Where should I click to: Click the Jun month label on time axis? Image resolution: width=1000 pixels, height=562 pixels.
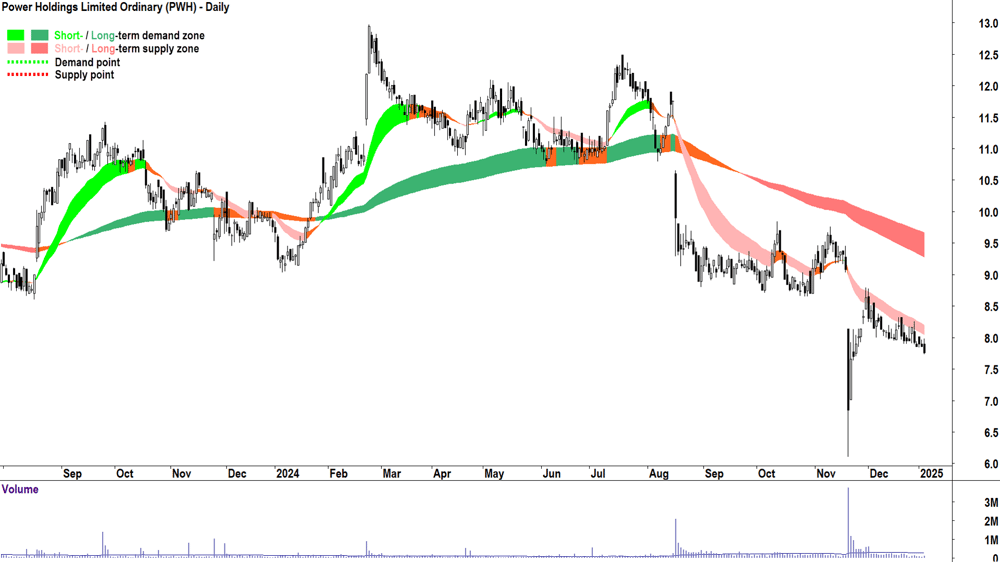coord(552,474)
